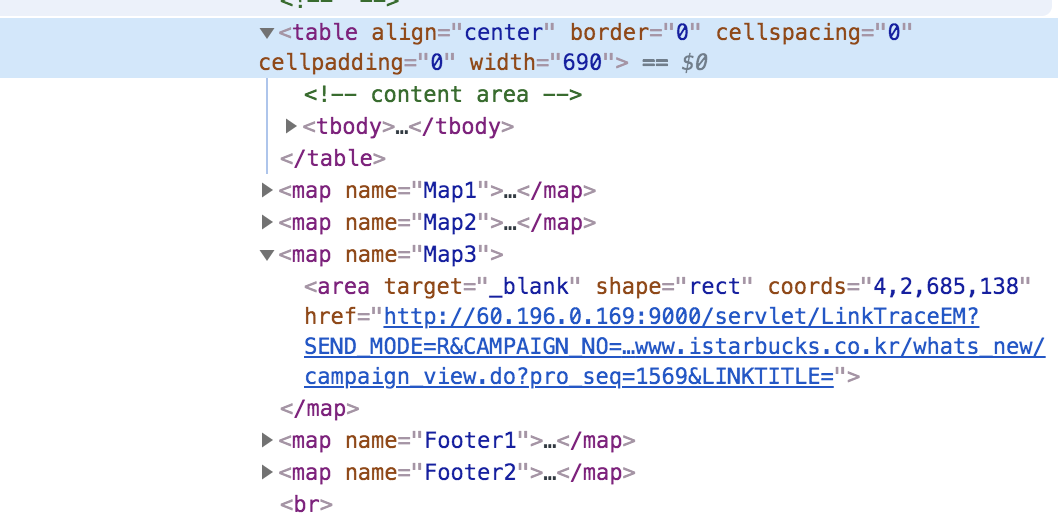1058x524 pixels.
Task: Expand the tbody node
Action: [x=291, y=126]
